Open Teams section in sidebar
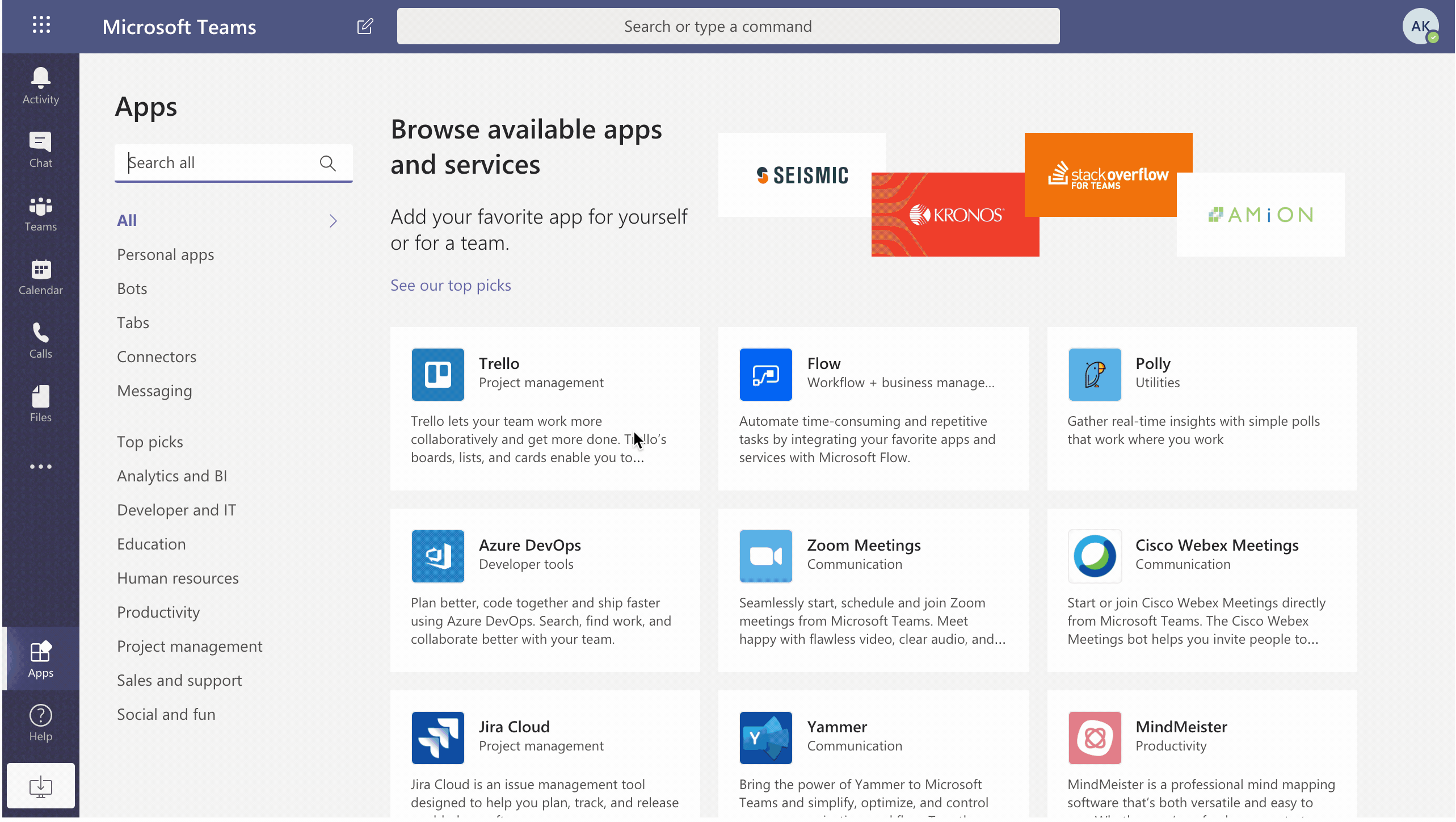This screenshot has height=822, width=1456. coord(41,213)
